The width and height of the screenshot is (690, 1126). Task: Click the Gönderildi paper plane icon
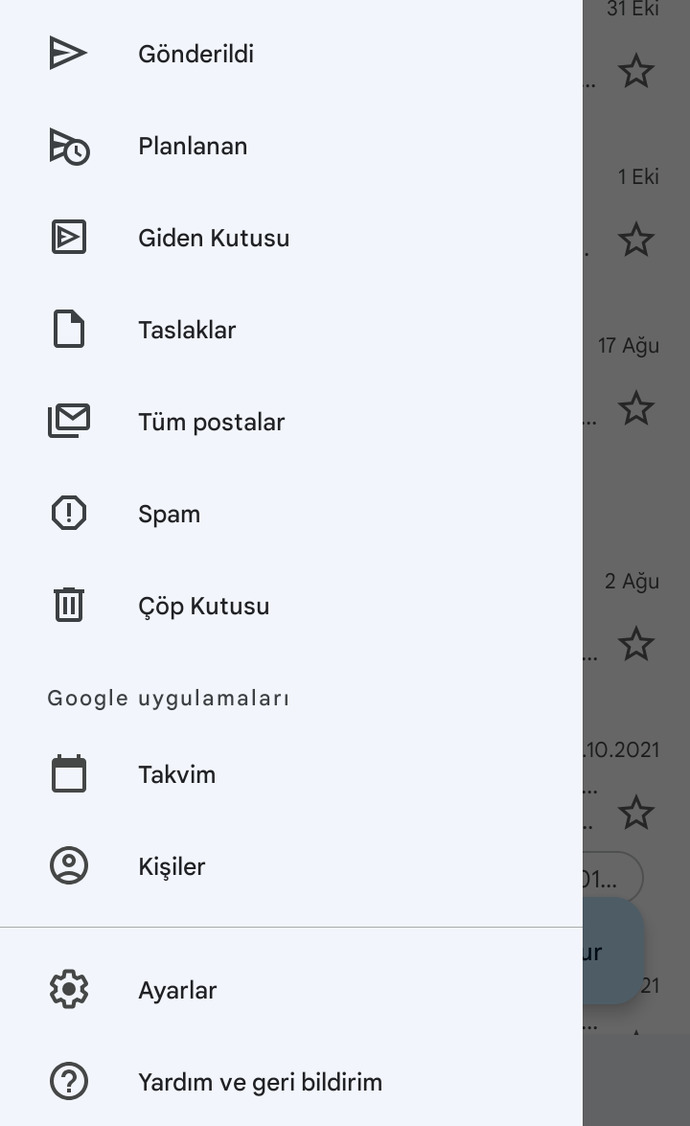(68, 53)
